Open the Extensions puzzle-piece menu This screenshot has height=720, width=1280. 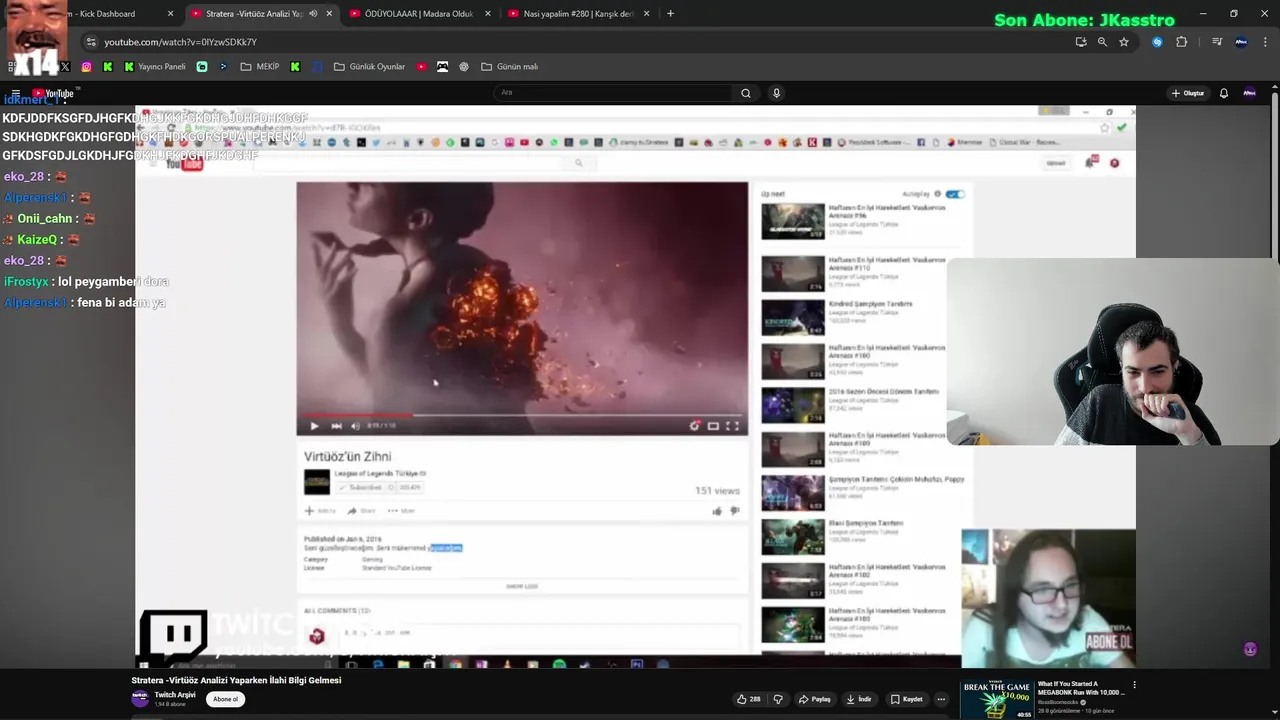[x=1182, y=42]
